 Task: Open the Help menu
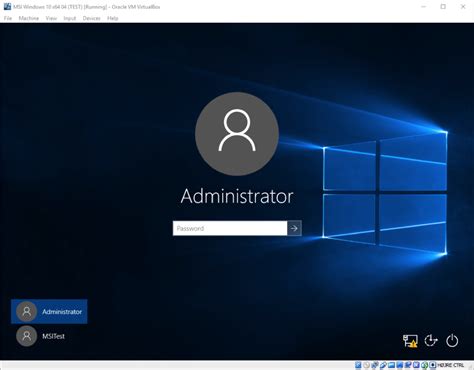click(x=113, y=18)
